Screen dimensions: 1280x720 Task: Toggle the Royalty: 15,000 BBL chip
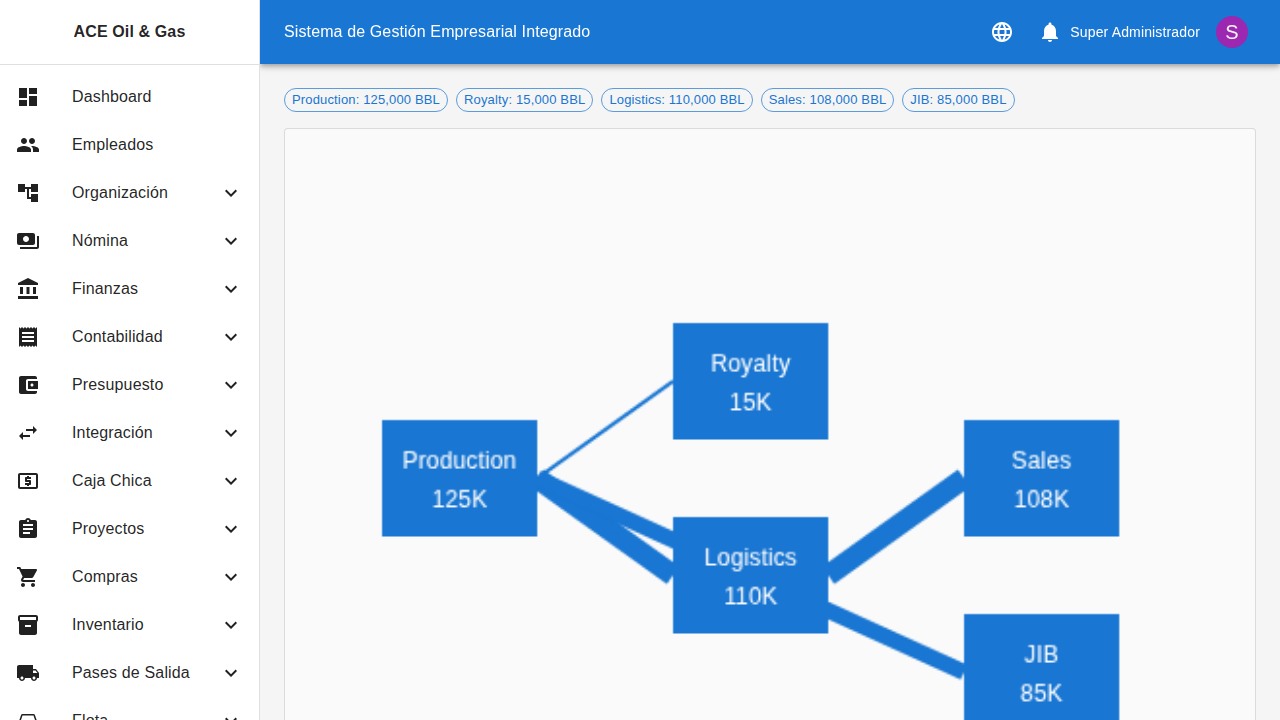[x=524, y=99]
